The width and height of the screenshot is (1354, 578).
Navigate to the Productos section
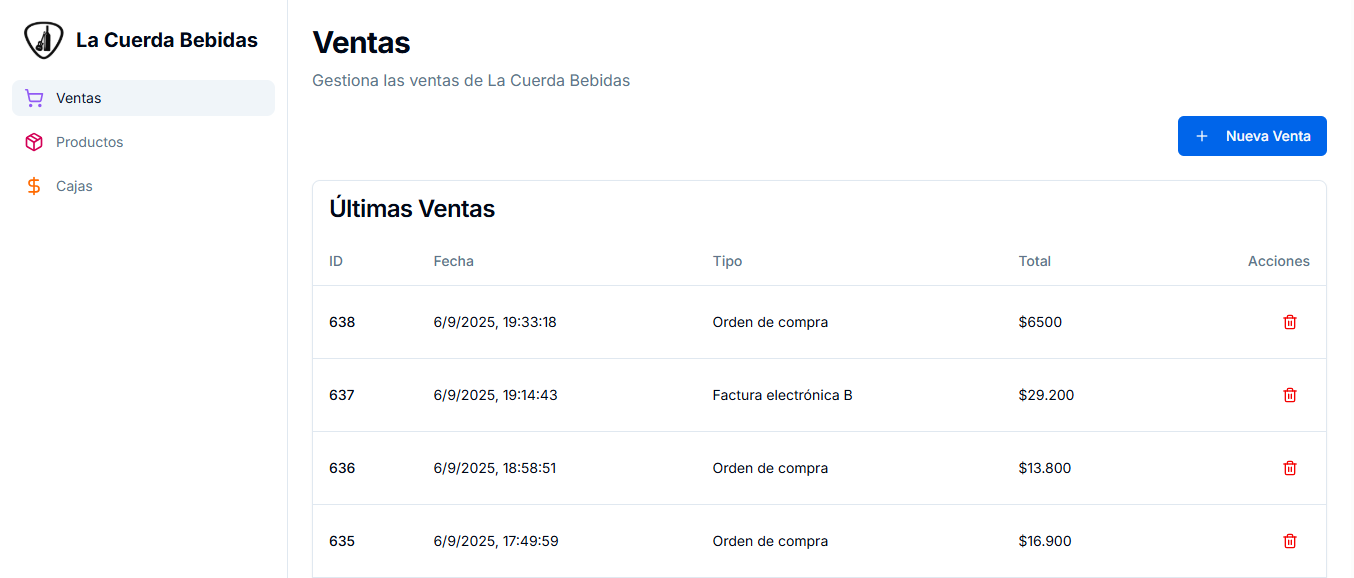(89, 141)
